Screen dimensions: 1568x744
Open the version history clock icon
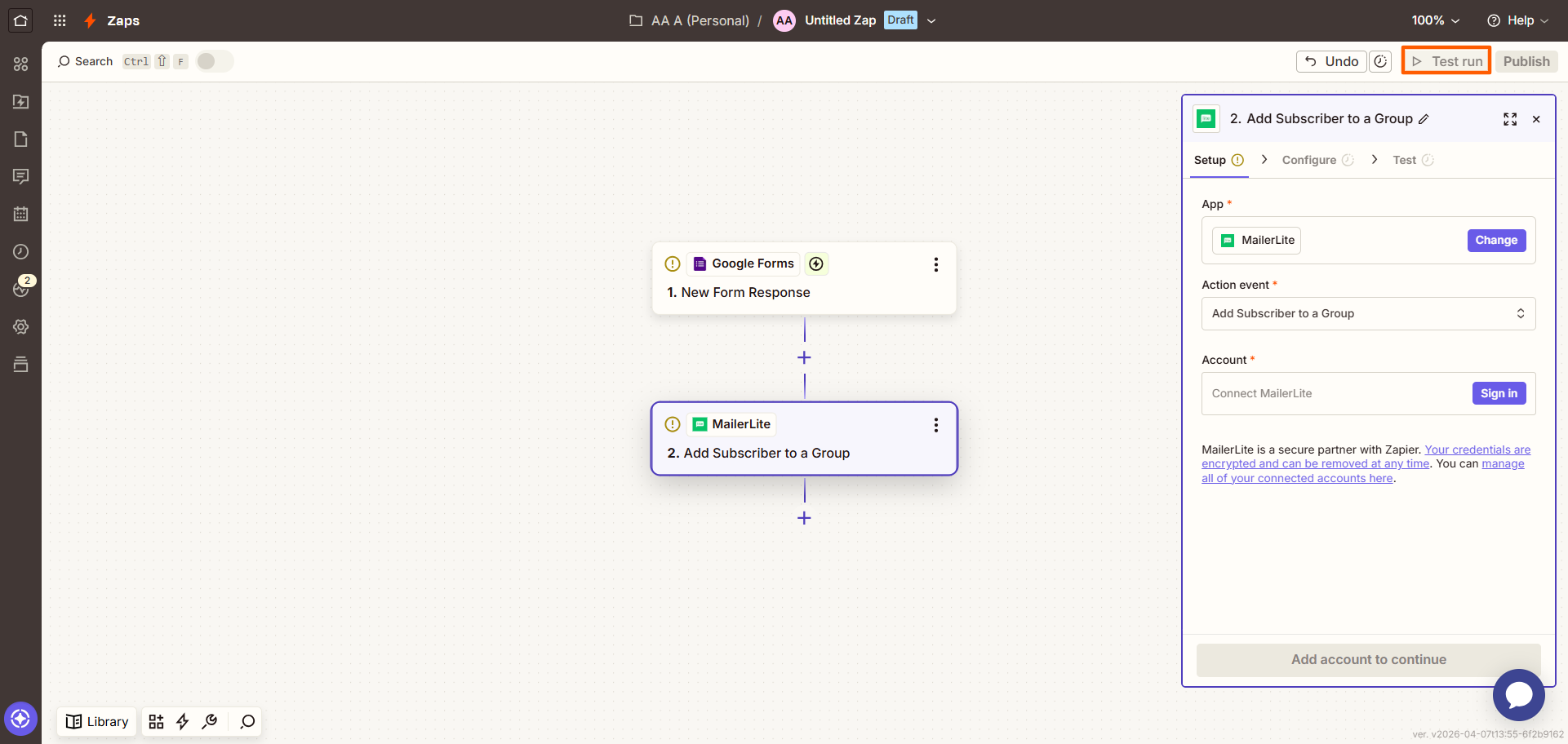1380,61
